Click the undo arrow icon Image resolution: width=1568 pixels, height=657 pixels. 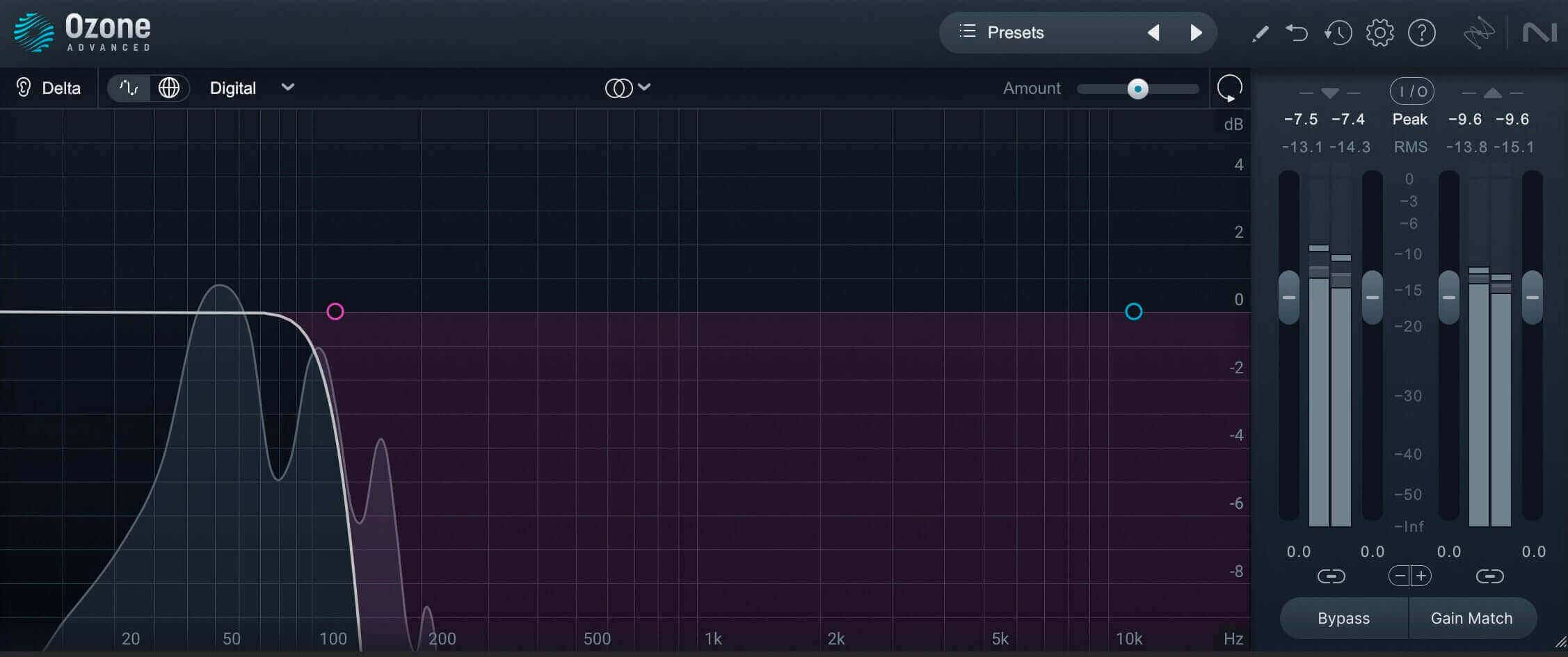click(1297, 33)
